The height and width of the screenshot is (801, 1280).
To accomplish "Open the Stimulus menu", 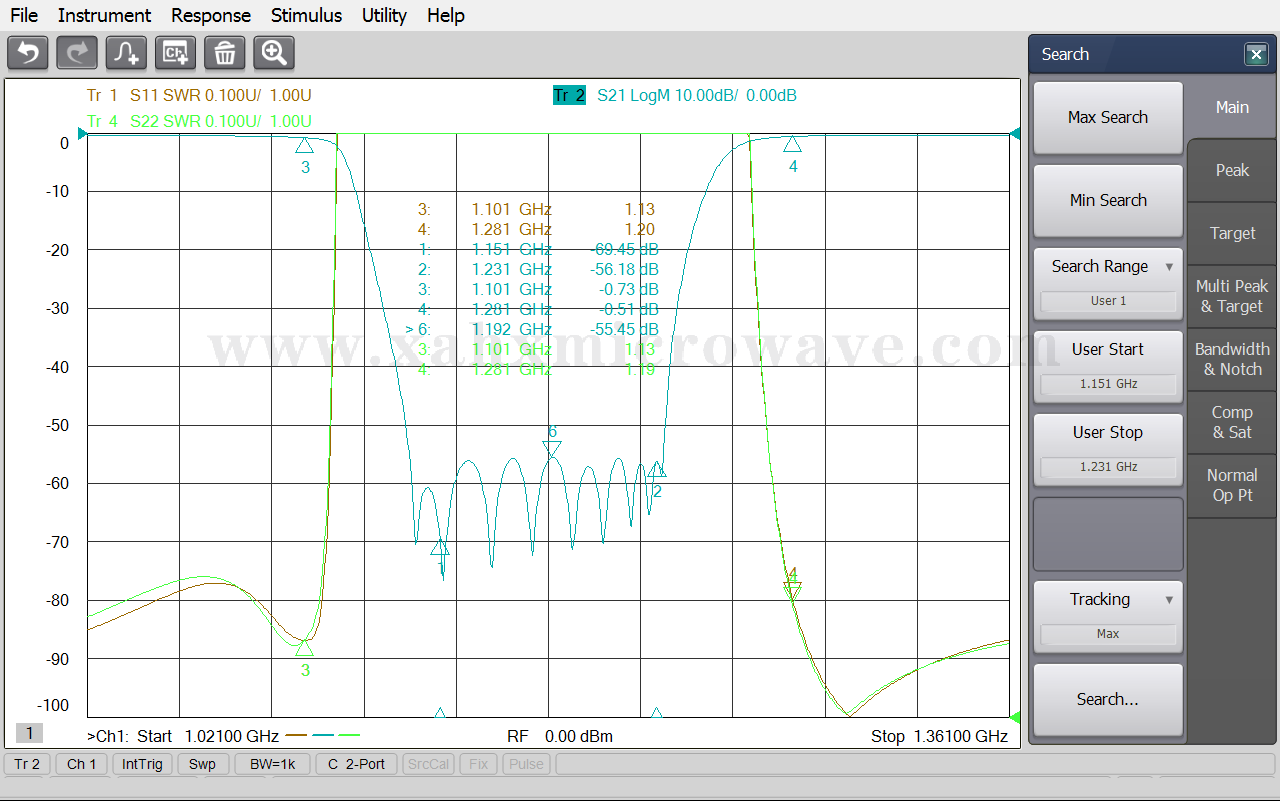I will (x=306, y=15).
